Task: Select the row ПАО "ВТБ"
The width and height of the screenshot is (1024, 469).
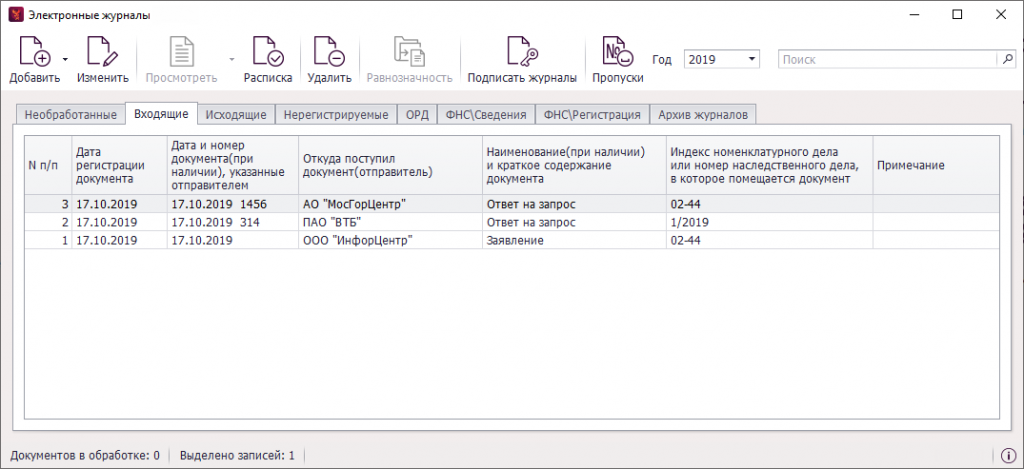Action: [512, 222]
